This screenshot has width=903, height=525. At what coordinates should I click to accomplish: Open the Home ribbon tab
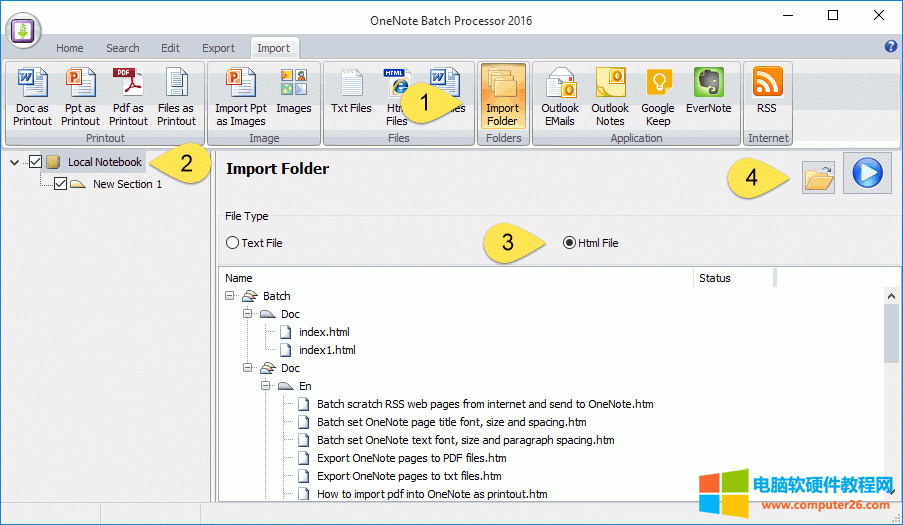[x=70, y=48]
